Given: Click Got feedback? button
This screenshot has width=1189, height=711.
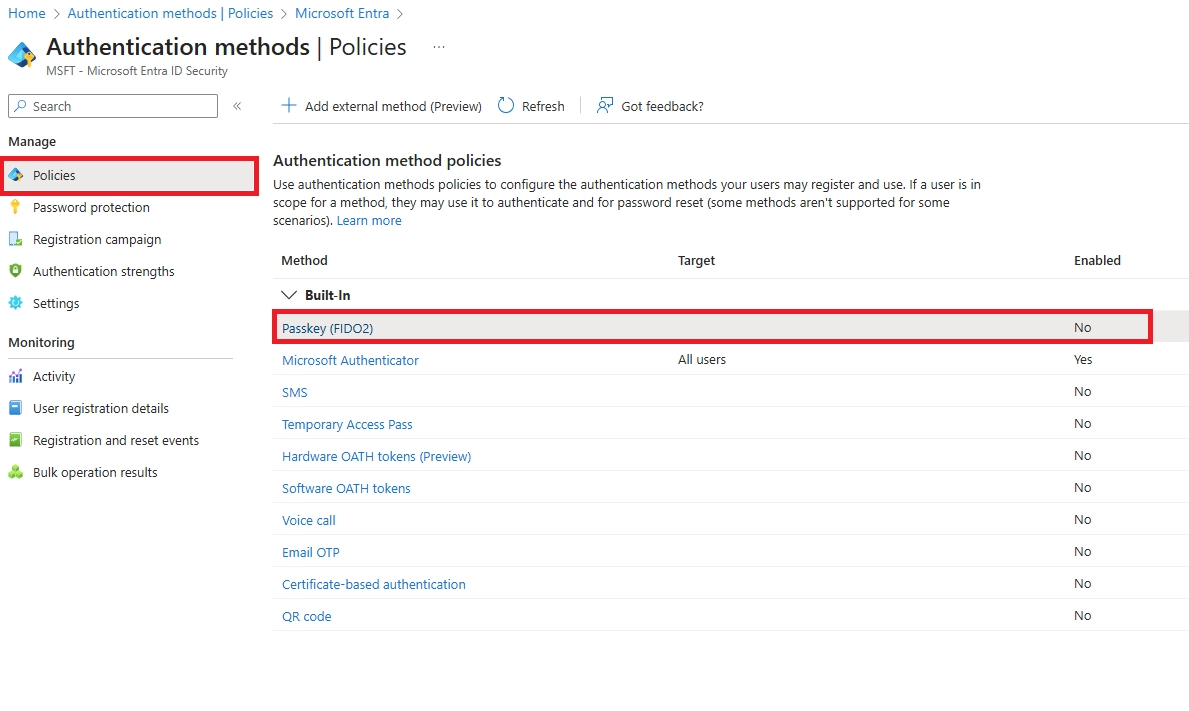Looking at the screenshot, I should tap(650, 106).
